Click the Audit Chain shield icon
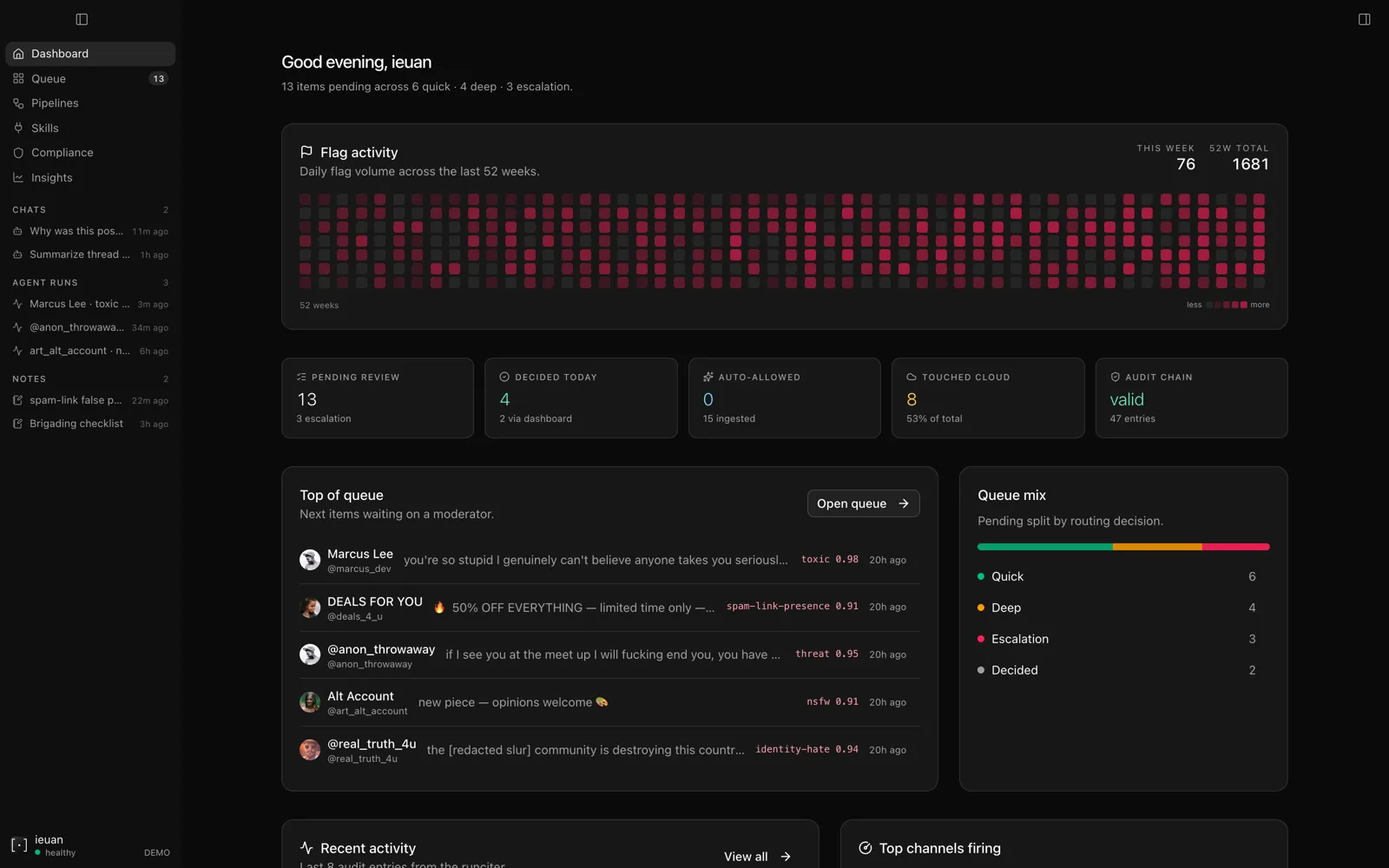 1116,378
